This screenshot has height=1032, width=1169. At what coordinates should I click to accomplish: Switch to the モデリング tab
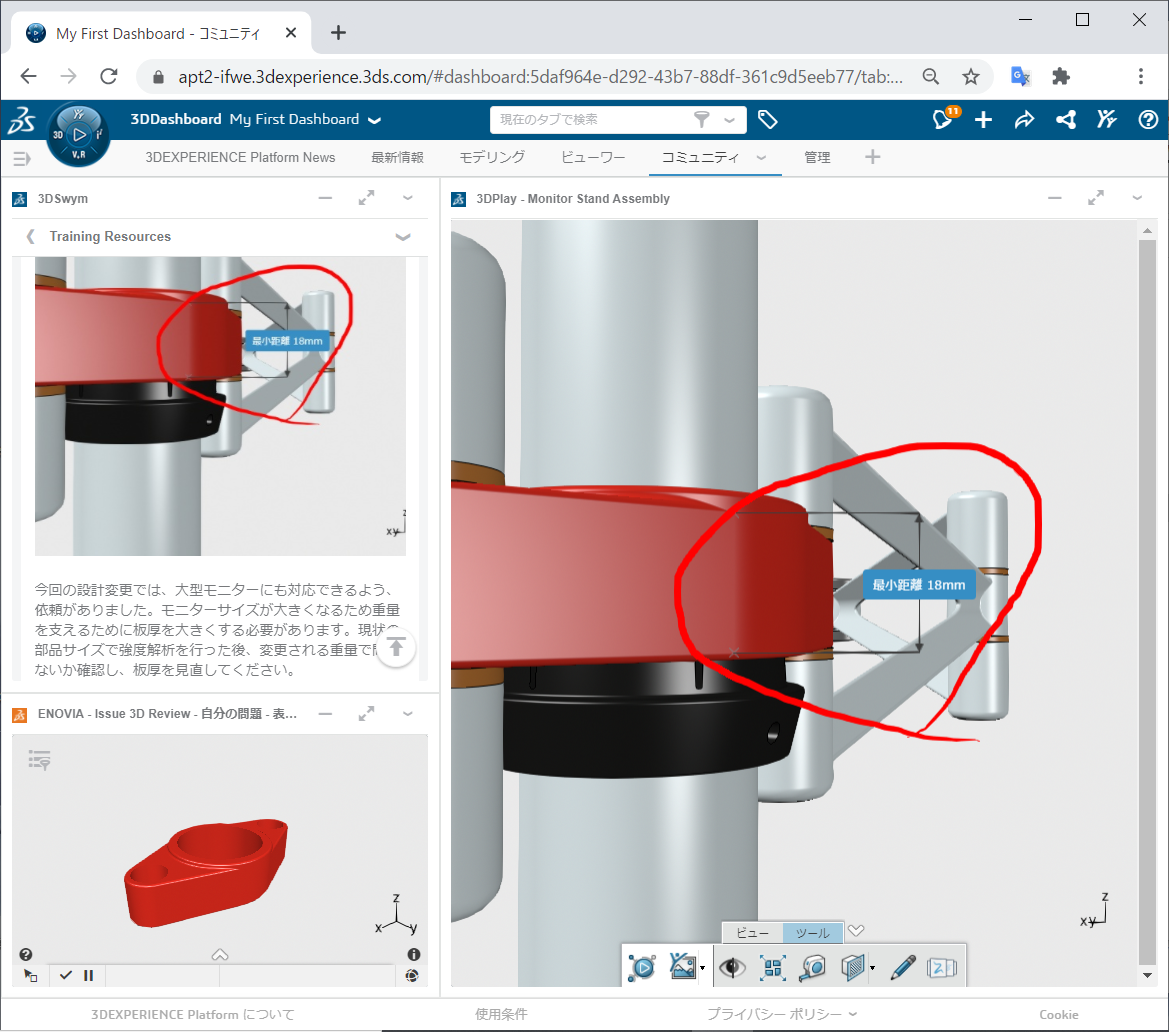click(492, 157)
